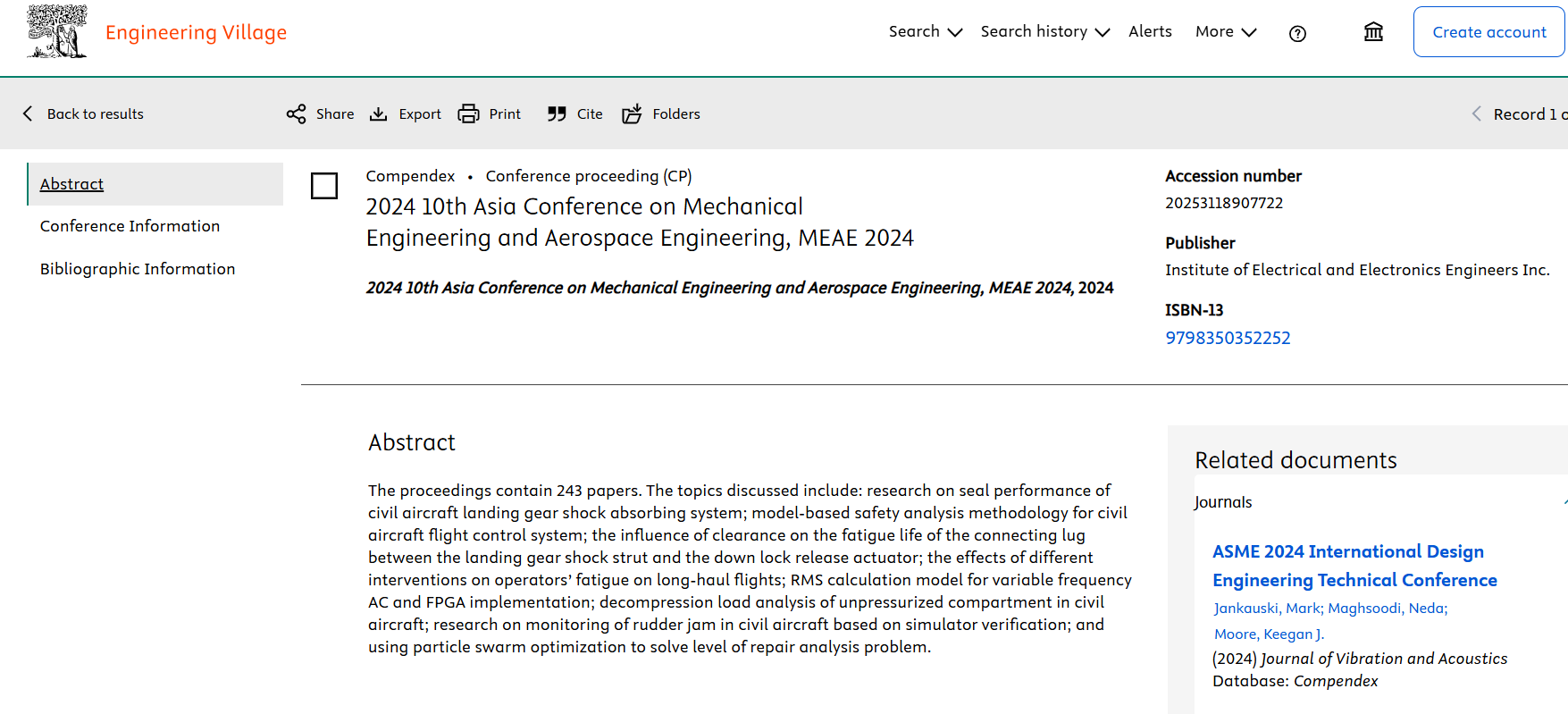Click the Record 1 counter text

click(x=1530, y=113)
